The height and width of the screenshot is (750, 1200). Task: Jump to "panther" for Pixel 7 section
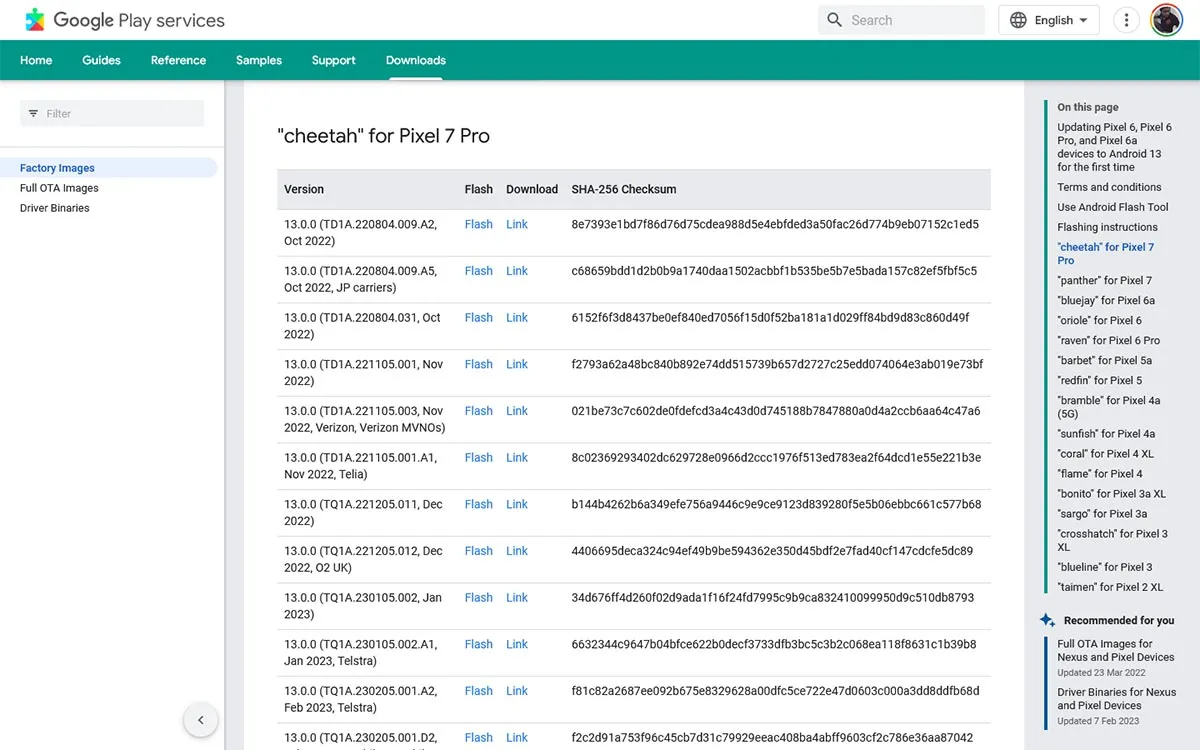(1104, 280)
